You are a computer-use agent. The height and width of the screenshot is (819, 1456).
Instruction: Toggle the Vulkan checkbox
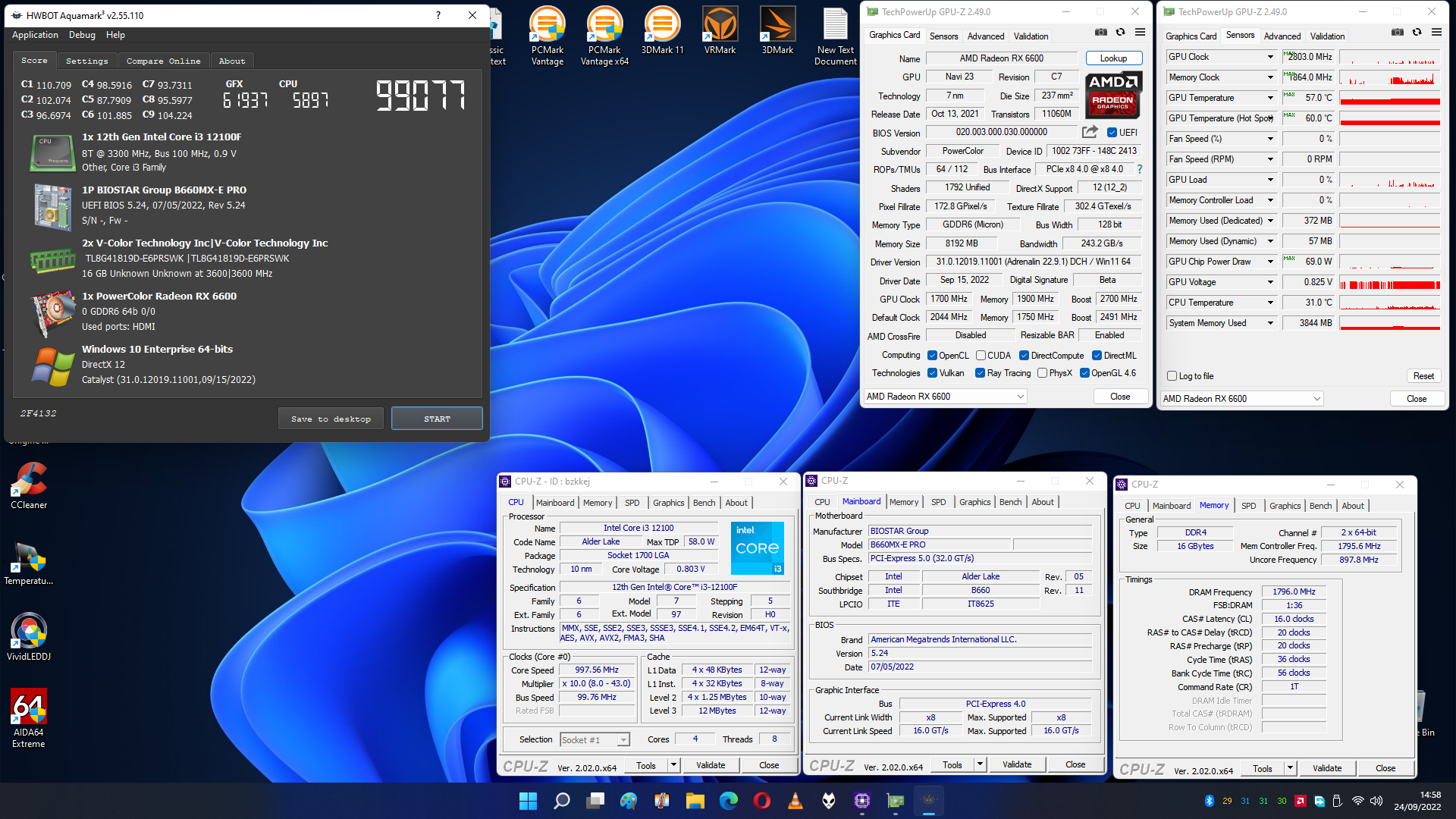pos(932,373)
